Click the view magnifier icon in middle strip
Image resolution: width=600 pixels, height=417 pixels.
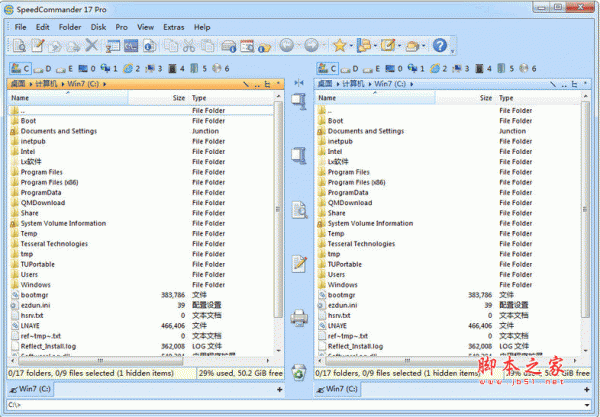299,210
